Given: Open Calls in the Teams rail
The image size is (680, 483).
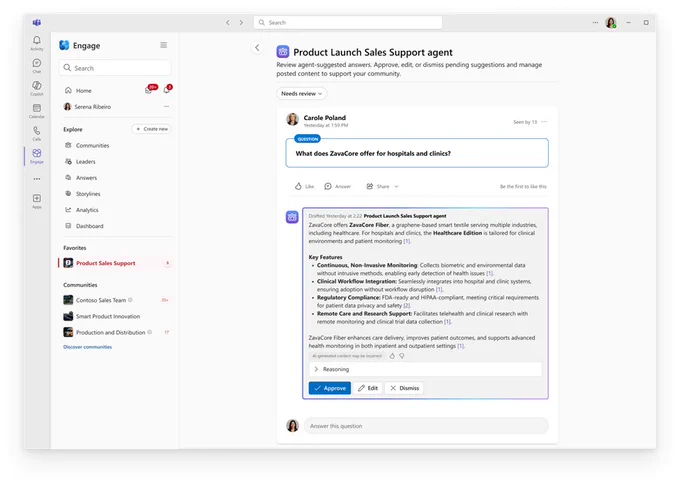Looking at the screenshot, I should [x=37, y=133].
